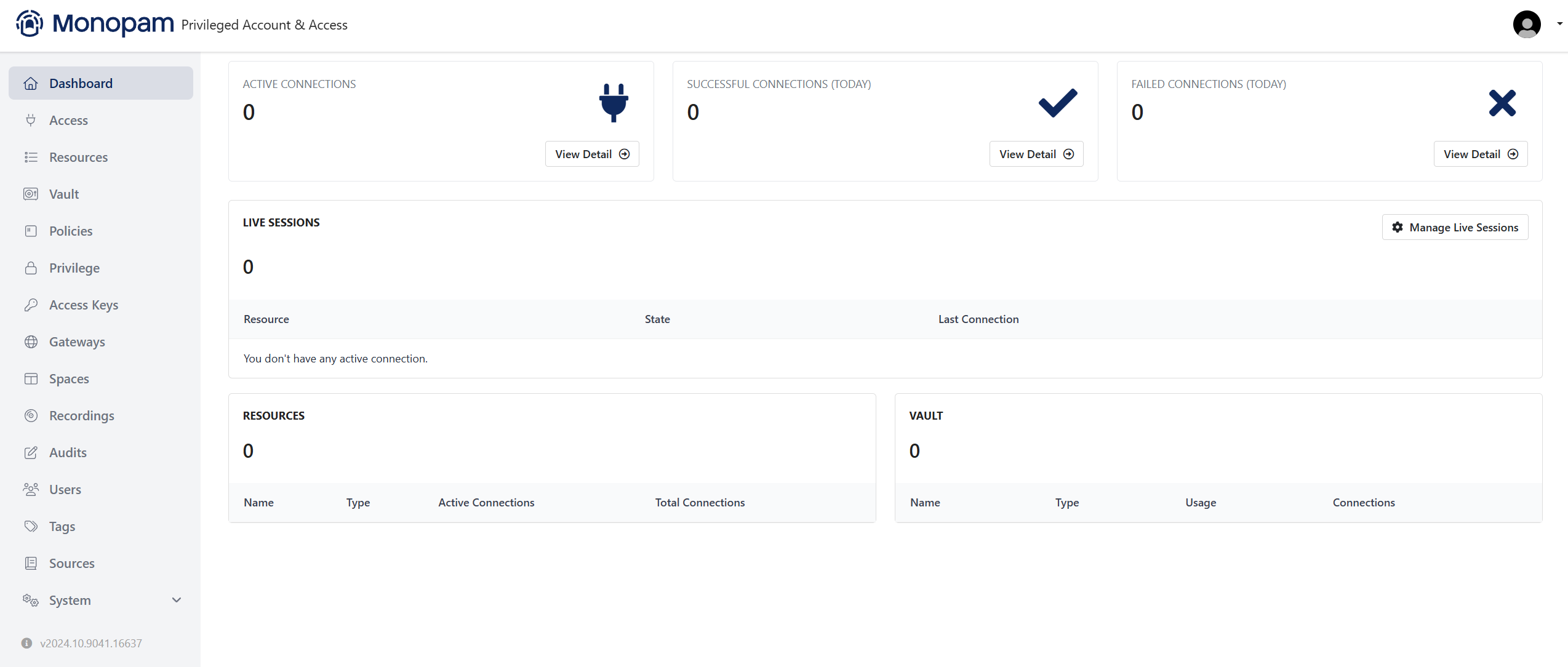Click the Privilege lock icon
This screenshot has height=667, width=1568.
click(x=31, y=268)
